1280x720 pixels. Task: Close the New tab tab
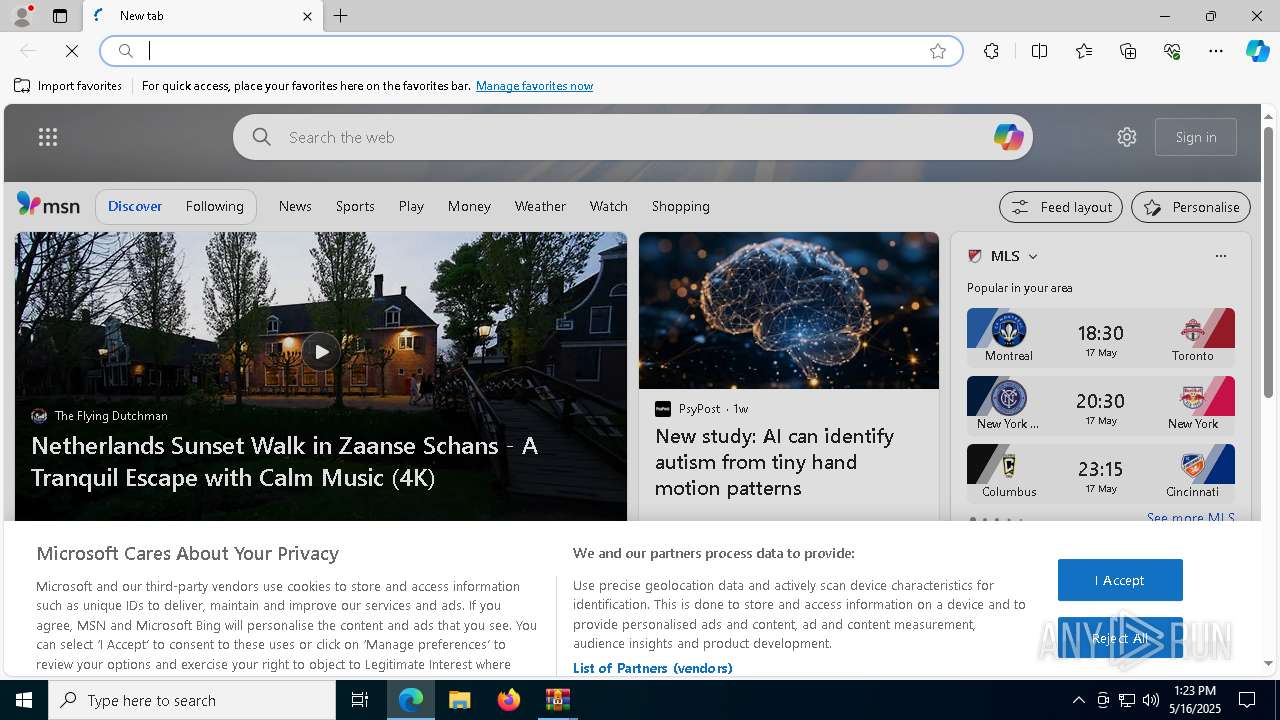click(x=307, y=16)
